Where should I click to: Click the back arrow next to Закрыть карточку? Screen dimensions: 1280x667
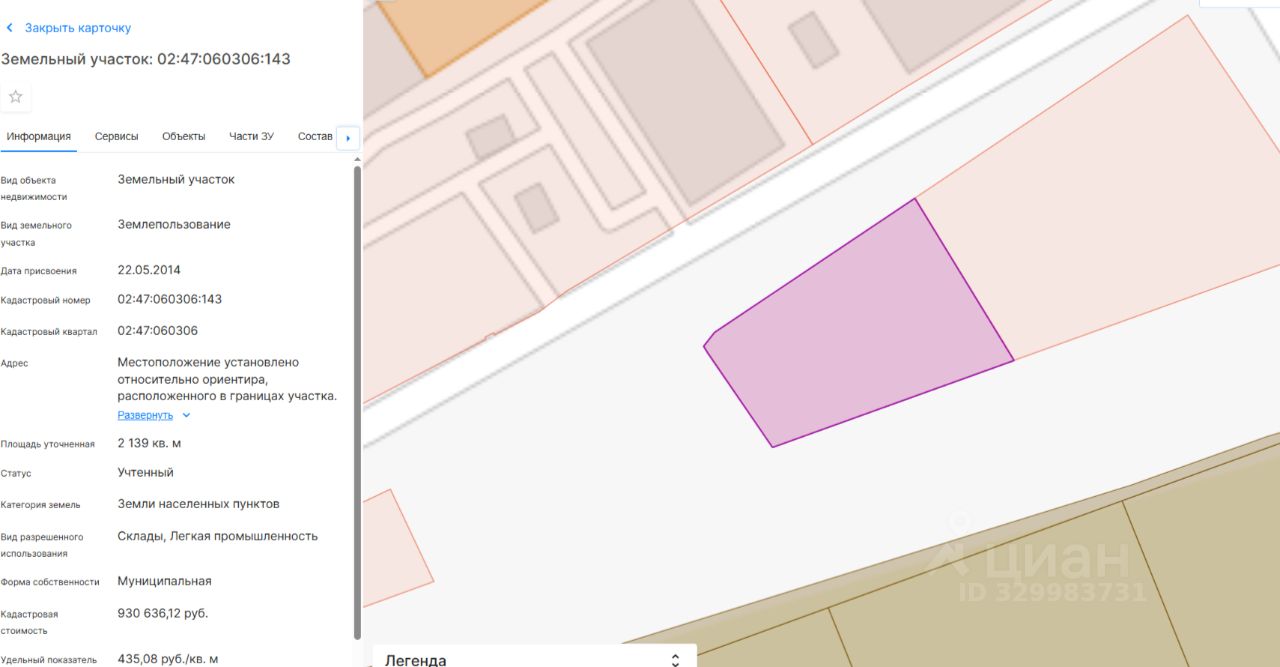click(x=10, y=28)
